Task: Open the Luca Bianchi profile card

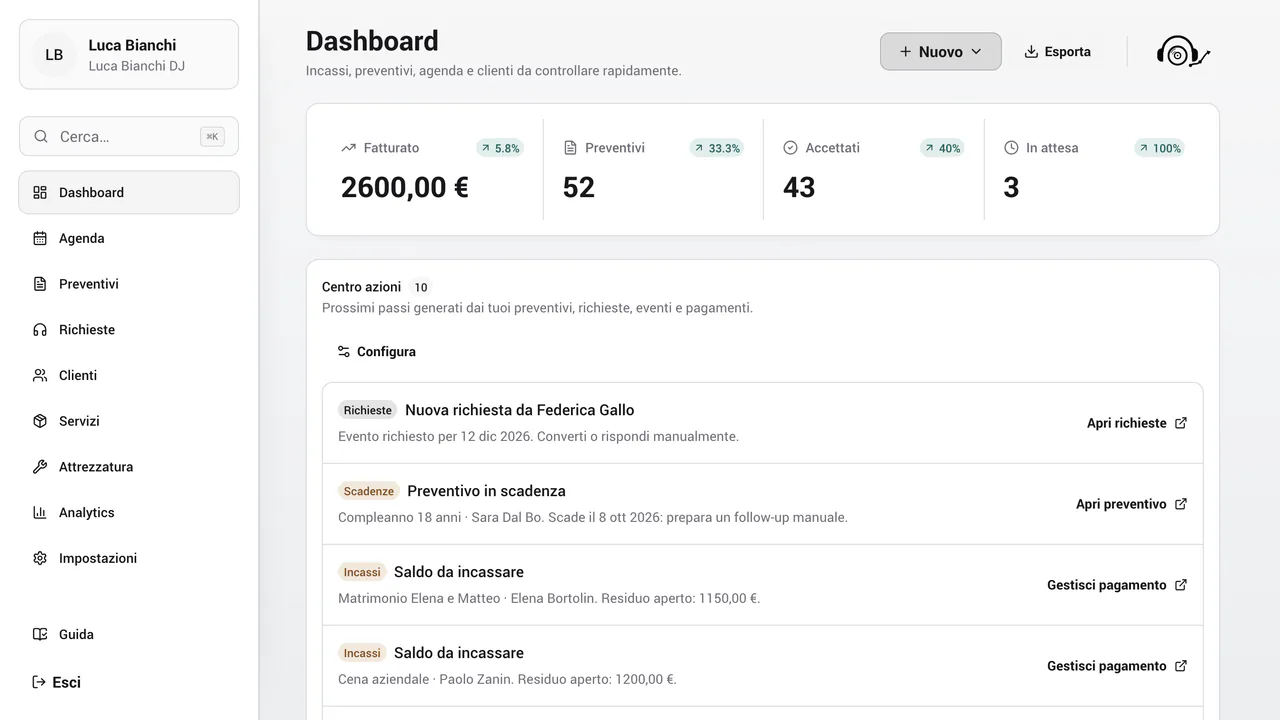Action: click(x=129, y=54)
